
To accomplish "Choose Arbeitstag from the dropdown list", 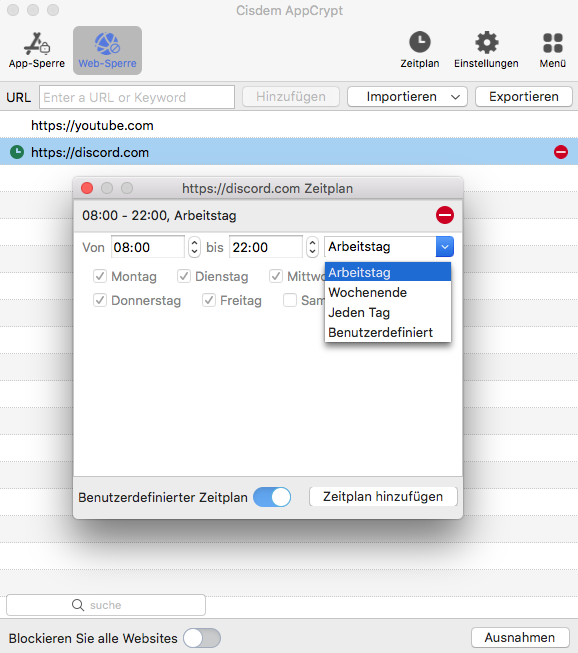I will [388, 272].
